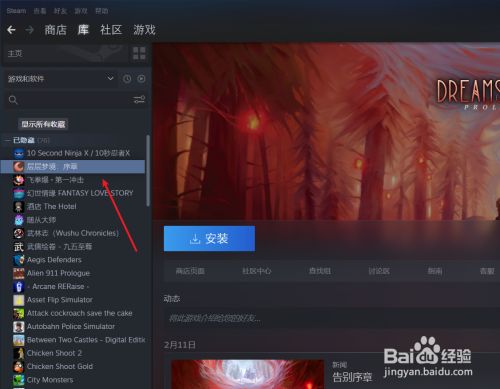
Task: Go back with the left arrow
Action: point(11,30)
